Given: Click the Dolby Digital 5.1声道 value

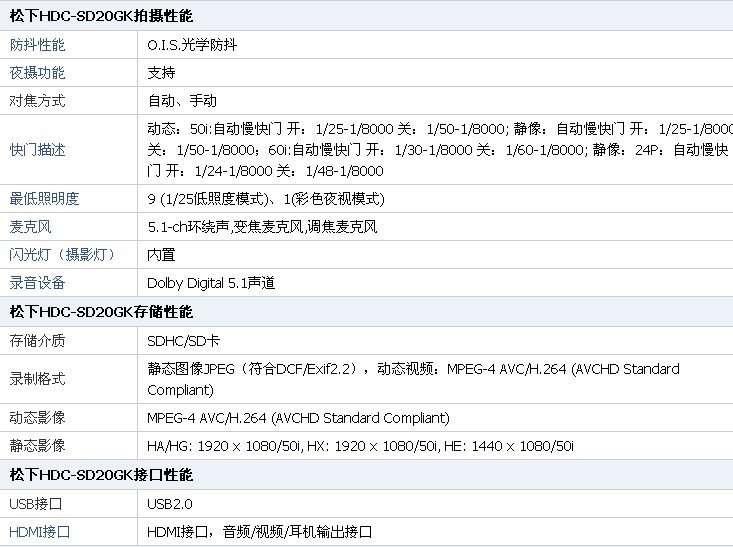Looking at the screenshot, I should tap(211, 283).
